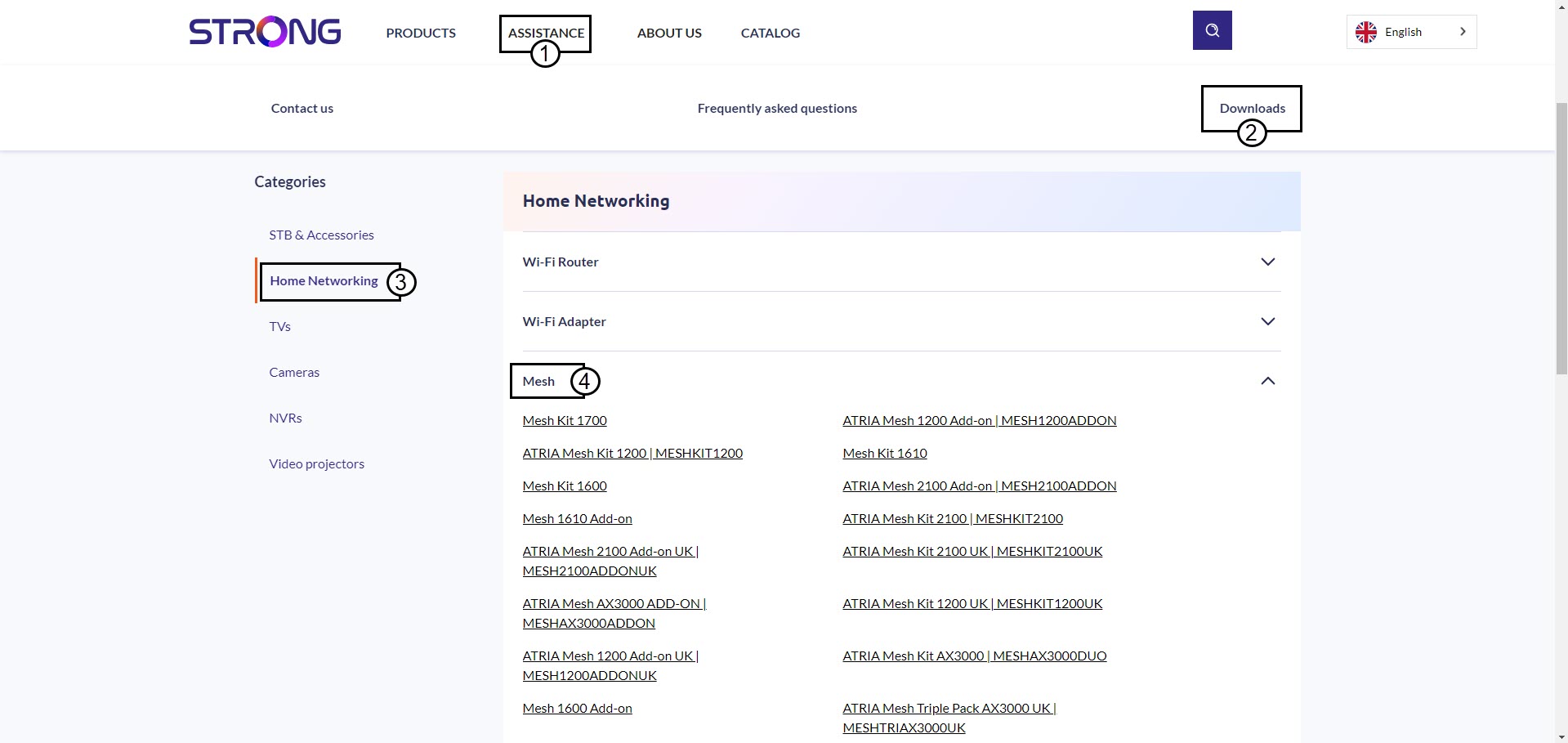Open ATRIA Mesh Kit 1200 MESHKIT1200 link
This screenshot has height=743, width=1568.
pos(632,453)
